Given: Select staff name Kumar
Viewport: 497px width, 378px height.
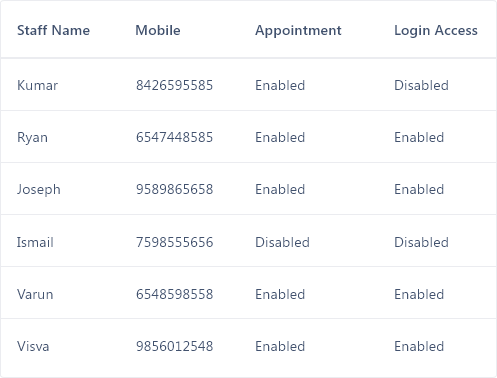Looking at the screenshot, I should pyautogui.click(x=37, y=85).
